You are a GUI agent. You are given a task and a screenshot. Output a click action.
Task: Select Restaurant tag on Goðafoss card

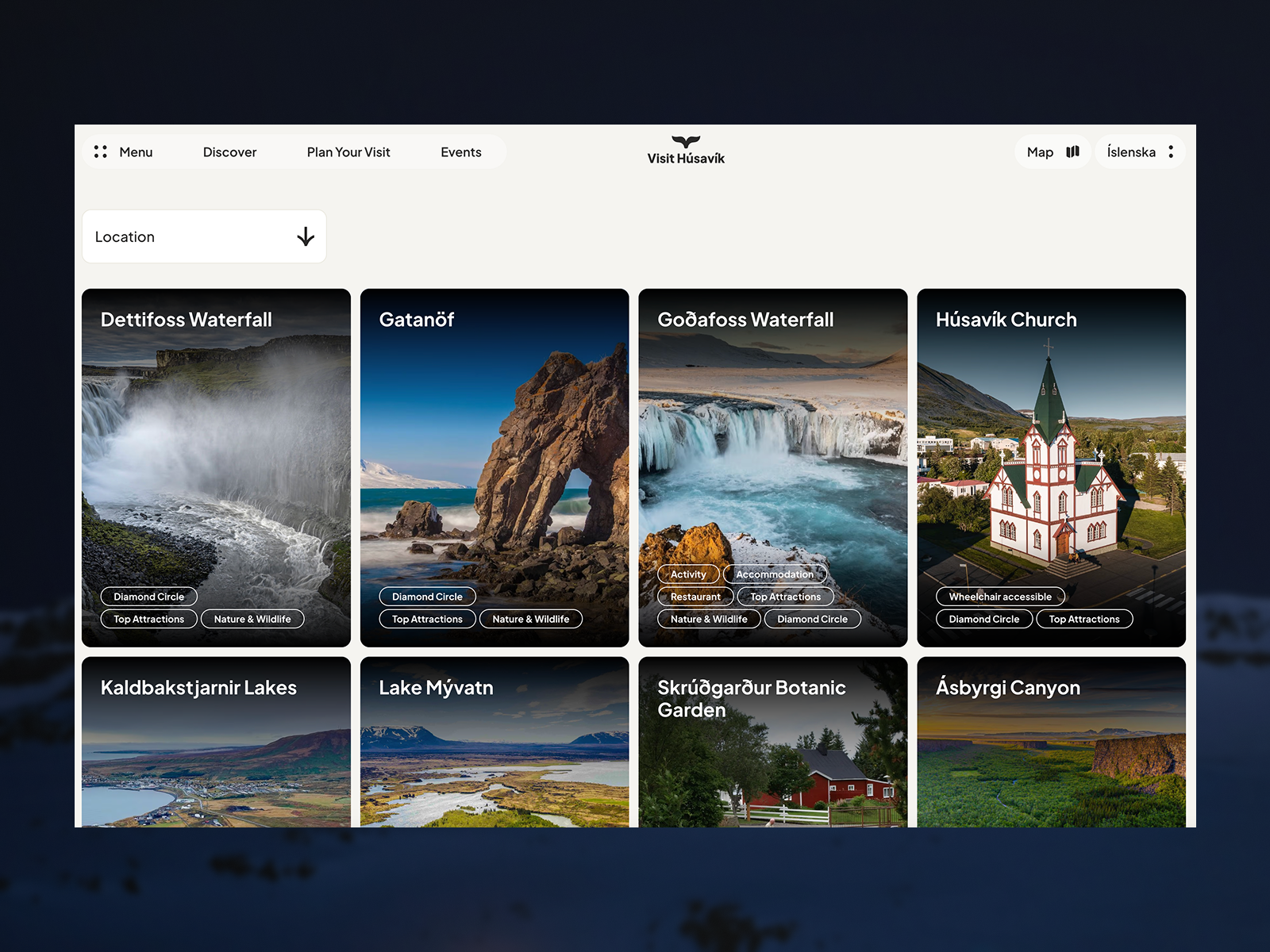coord(695,597)
